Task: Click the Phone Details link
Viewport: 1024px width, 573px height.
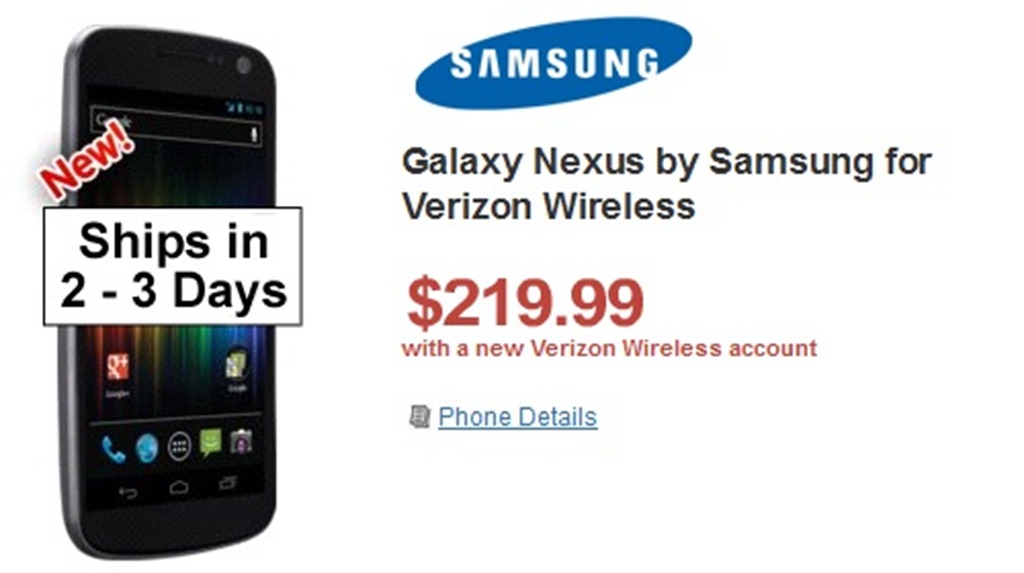Action: click(x=517, y=416)
